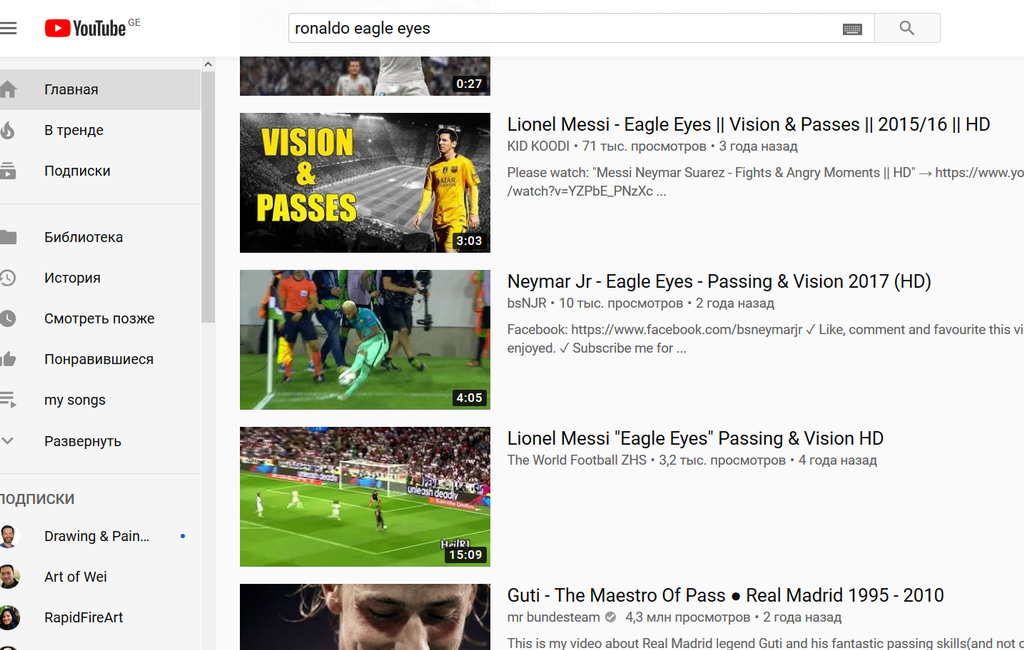This screenshot has width=1024, height=650.
Task: Click the VISION & PASSES thumbnail
Action: tap(364, 183)
